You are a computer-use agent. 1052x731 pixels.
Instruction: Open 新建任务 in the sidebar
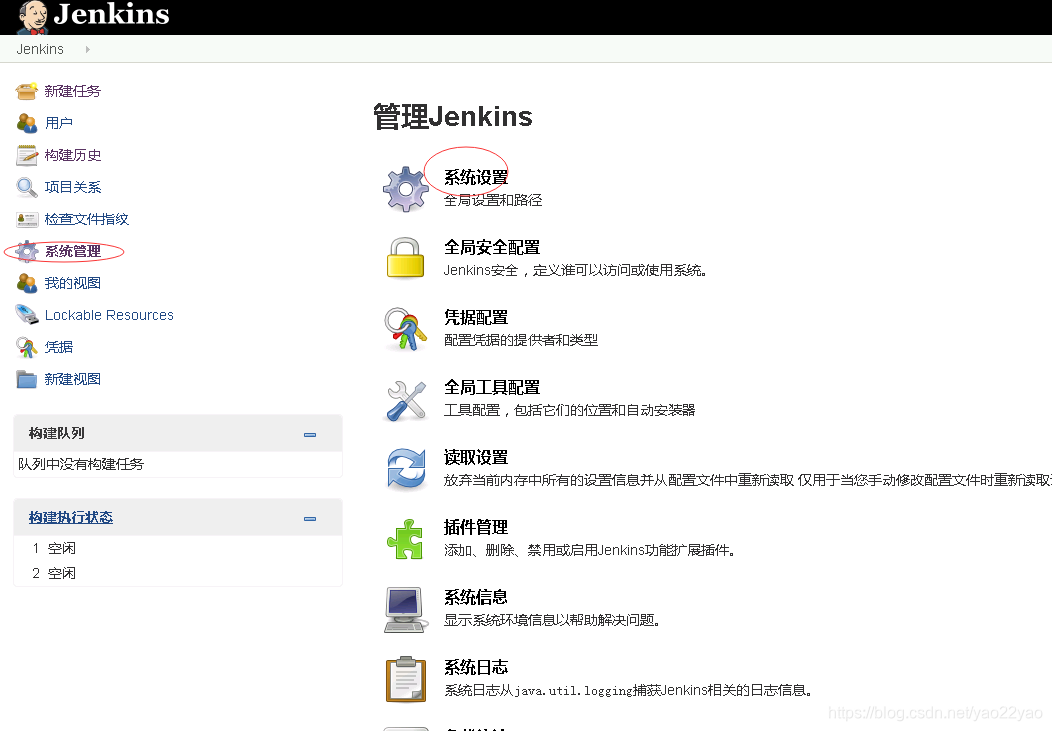[72, 91]
